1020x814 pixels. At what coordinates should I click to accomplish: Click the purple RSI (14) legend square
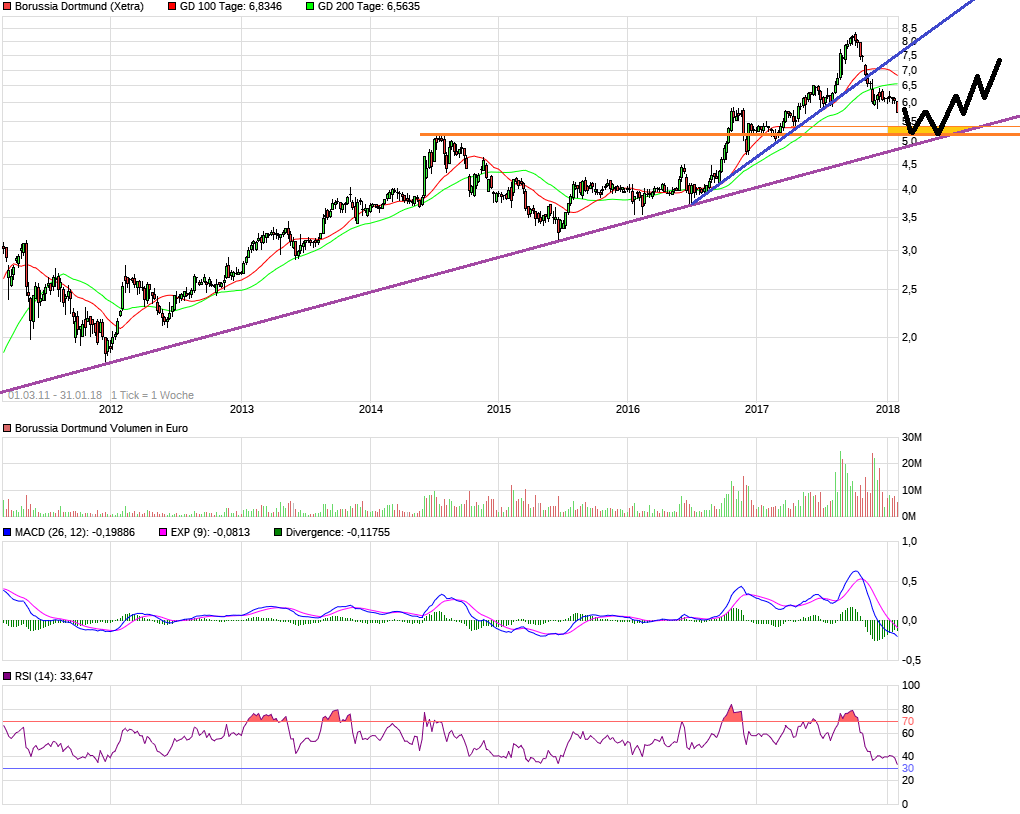[x=7, y=676]
